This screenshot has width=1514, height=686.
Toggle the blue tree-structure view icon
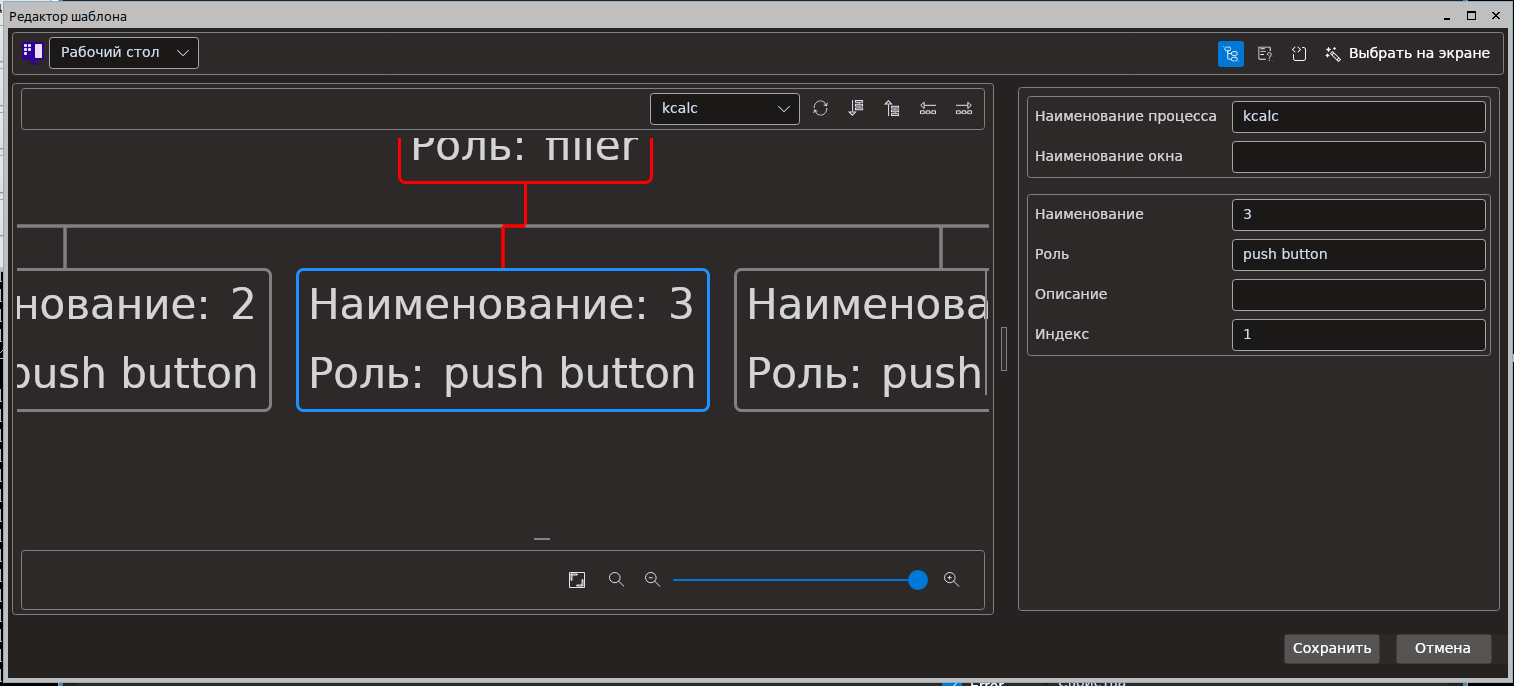coord(1231,54)
